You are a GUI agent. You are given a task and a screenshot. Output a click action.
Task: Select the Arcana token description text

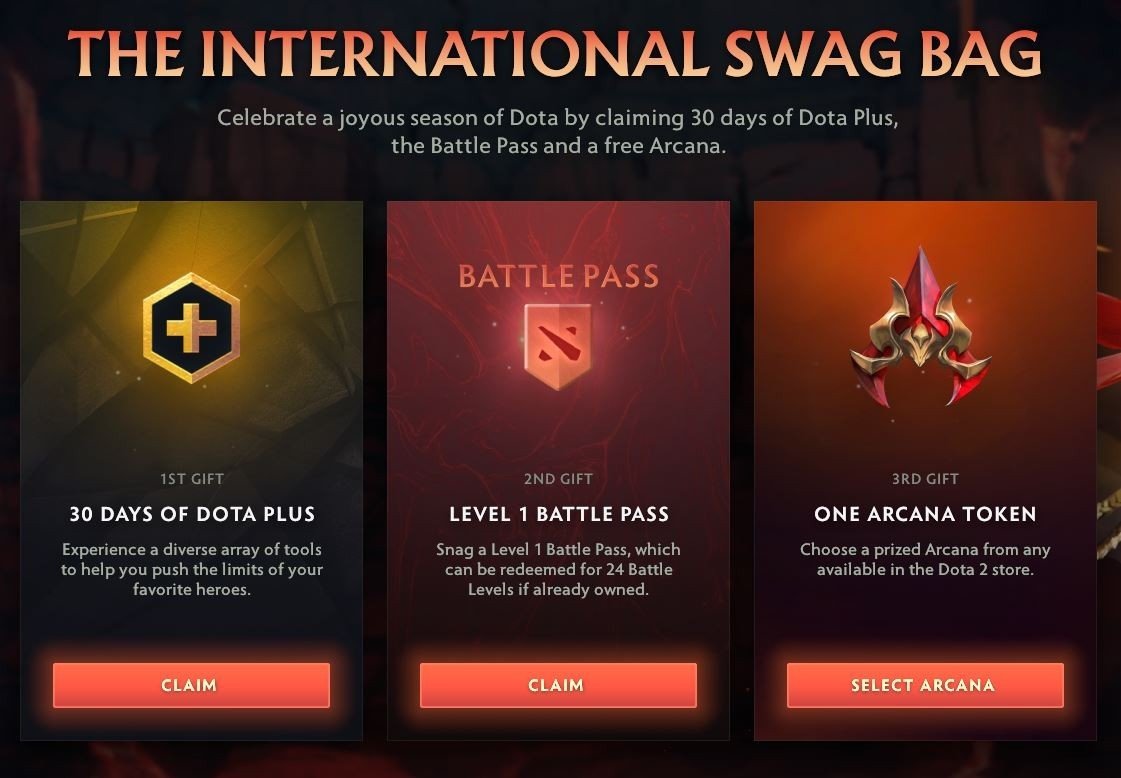924,559
